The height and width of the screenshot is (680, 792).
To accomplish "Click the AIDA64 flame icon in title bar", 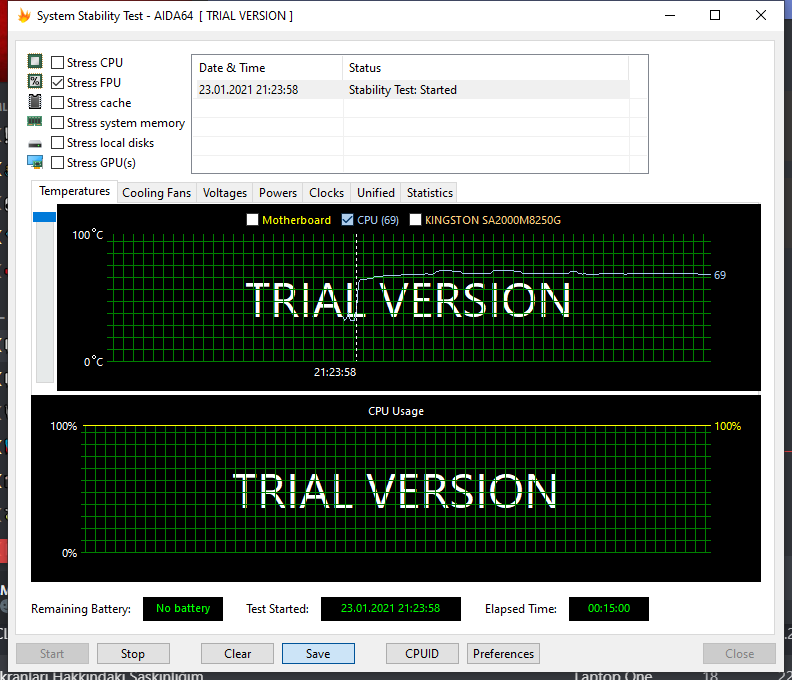I will click(x=24, y=15).
